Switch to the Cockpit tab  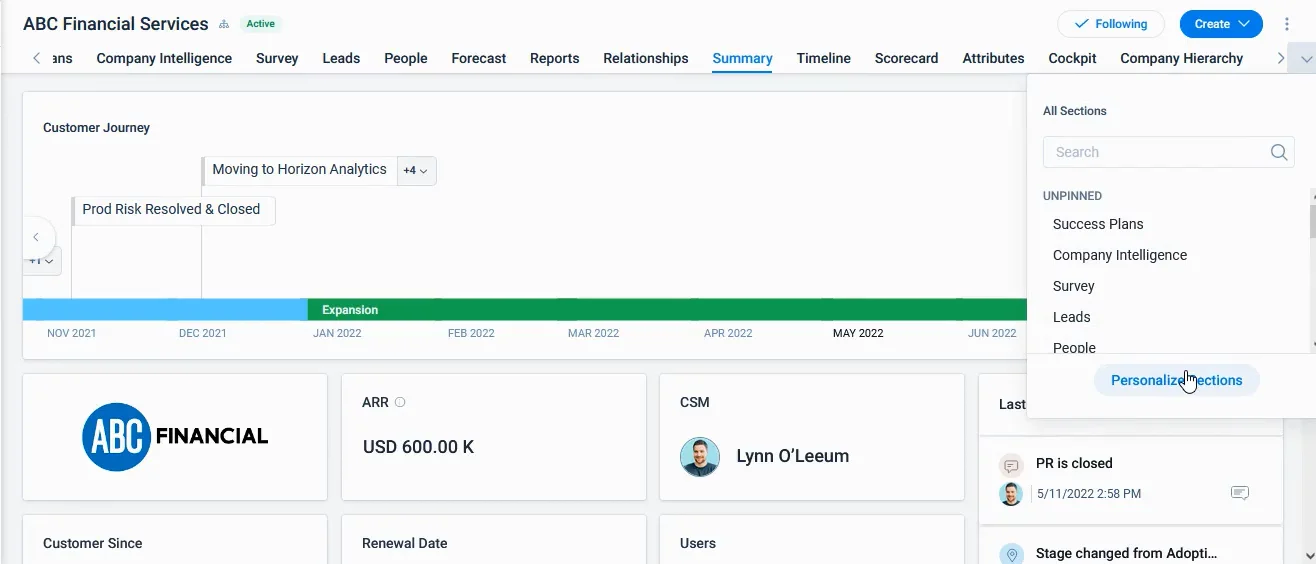[1072, 58]
